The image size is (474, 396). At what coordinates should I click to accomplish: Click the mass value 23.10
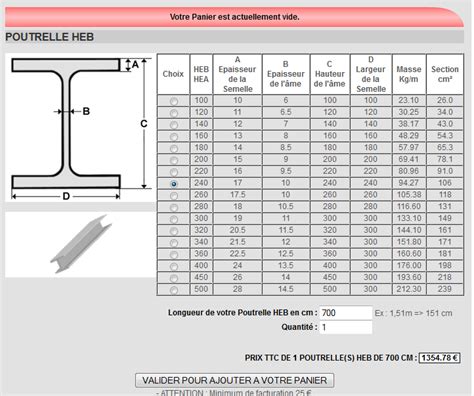409,100
